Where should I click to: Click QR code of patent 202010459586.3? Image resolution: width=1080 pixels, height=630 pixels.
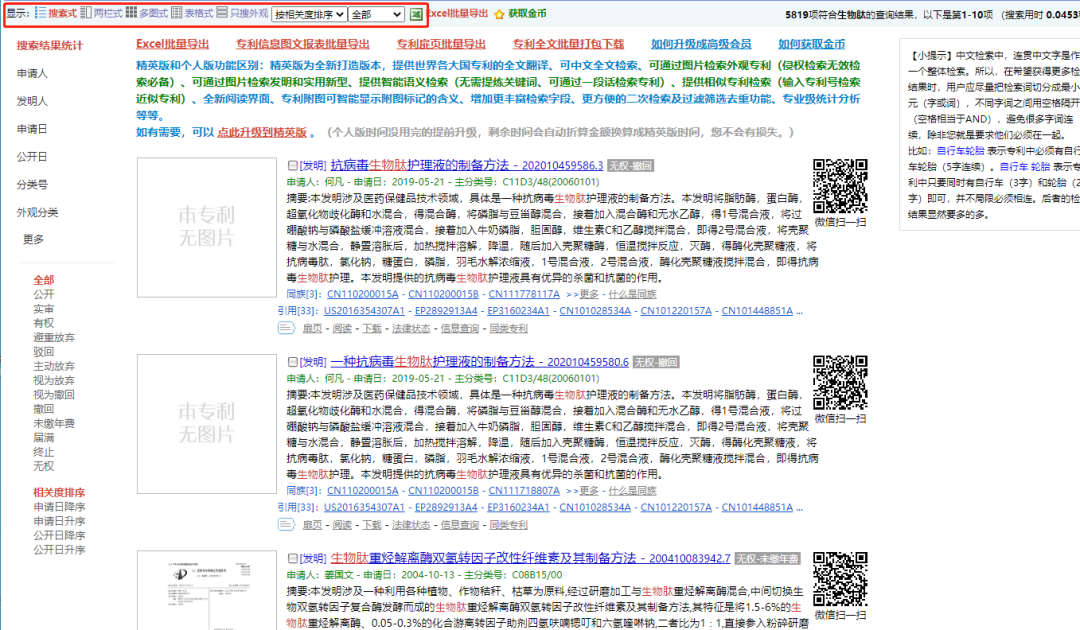[x=840, y=187]
